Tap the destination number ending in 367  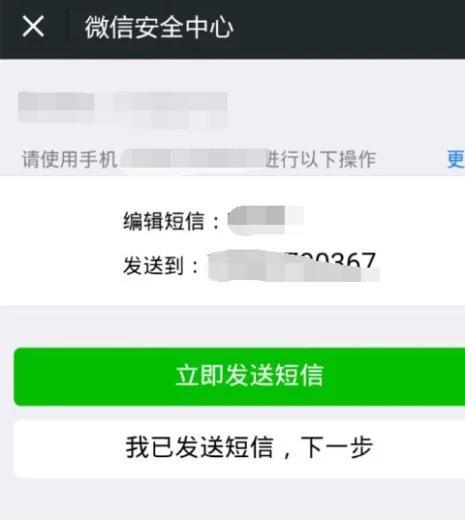pos(293,266)
